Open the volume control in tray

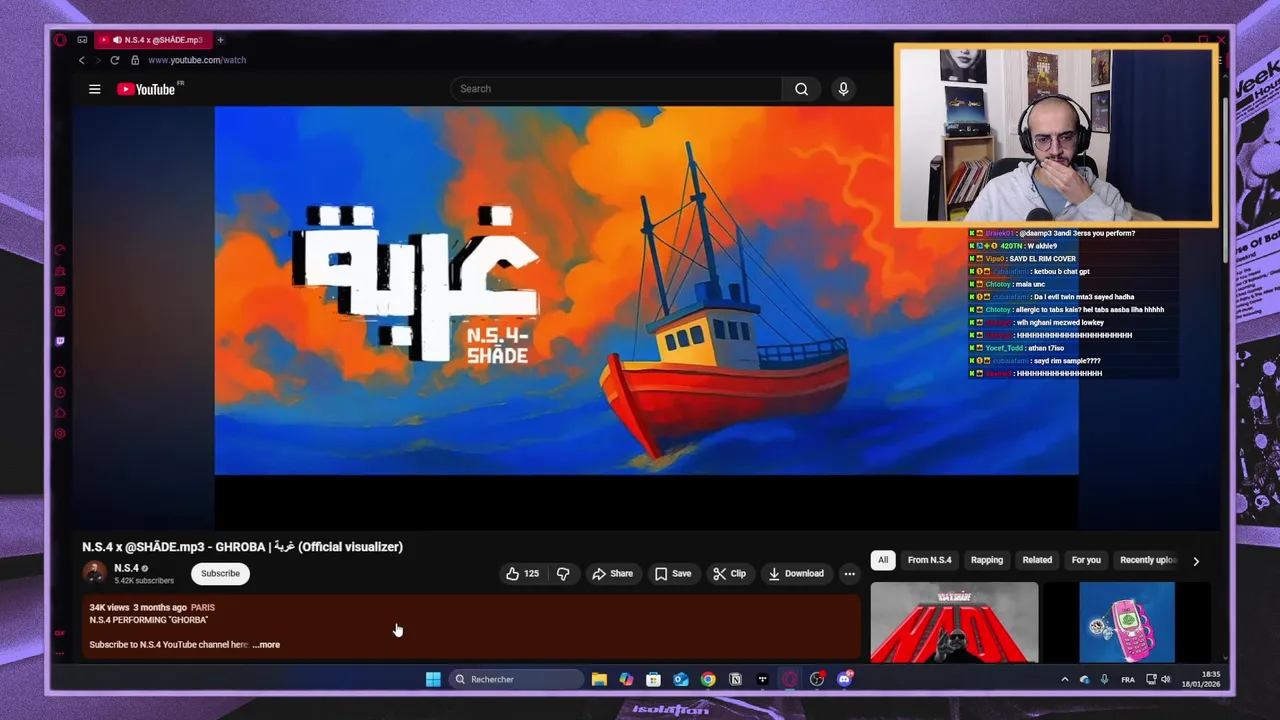1165,680
